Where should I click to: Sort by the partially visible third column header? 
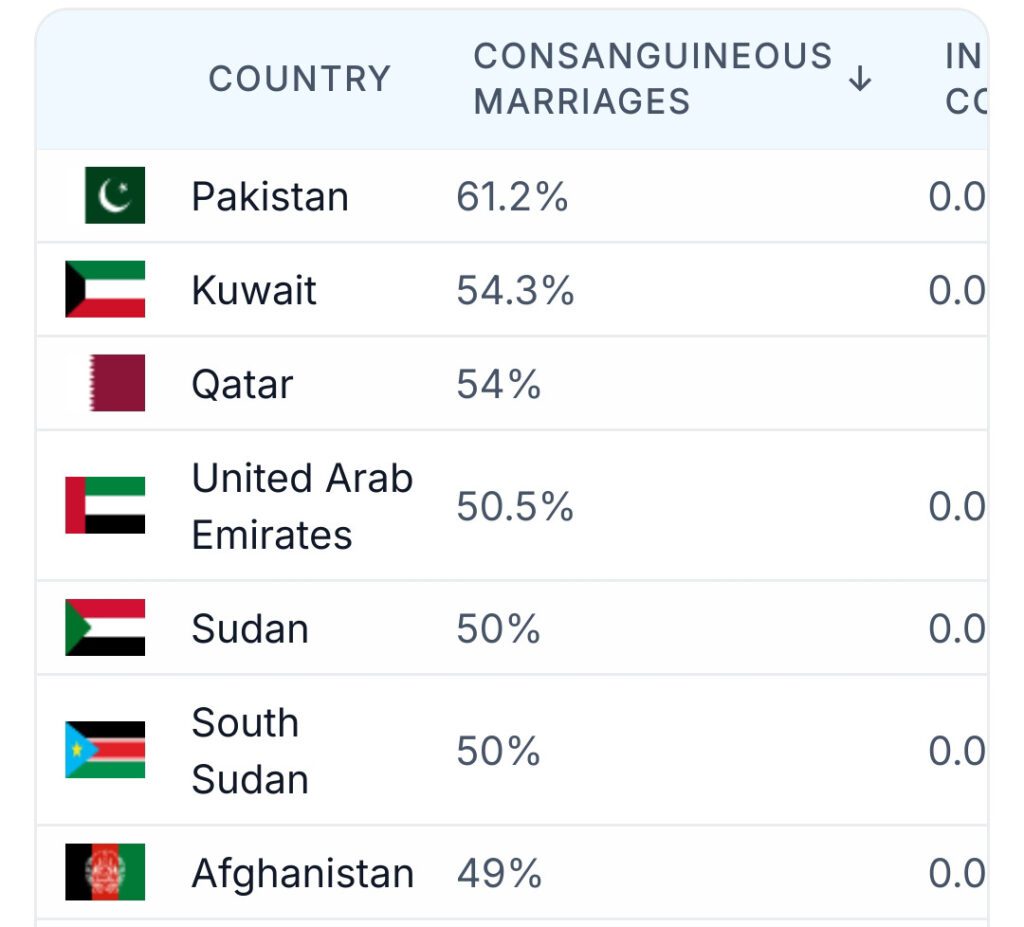click(966, 79)
